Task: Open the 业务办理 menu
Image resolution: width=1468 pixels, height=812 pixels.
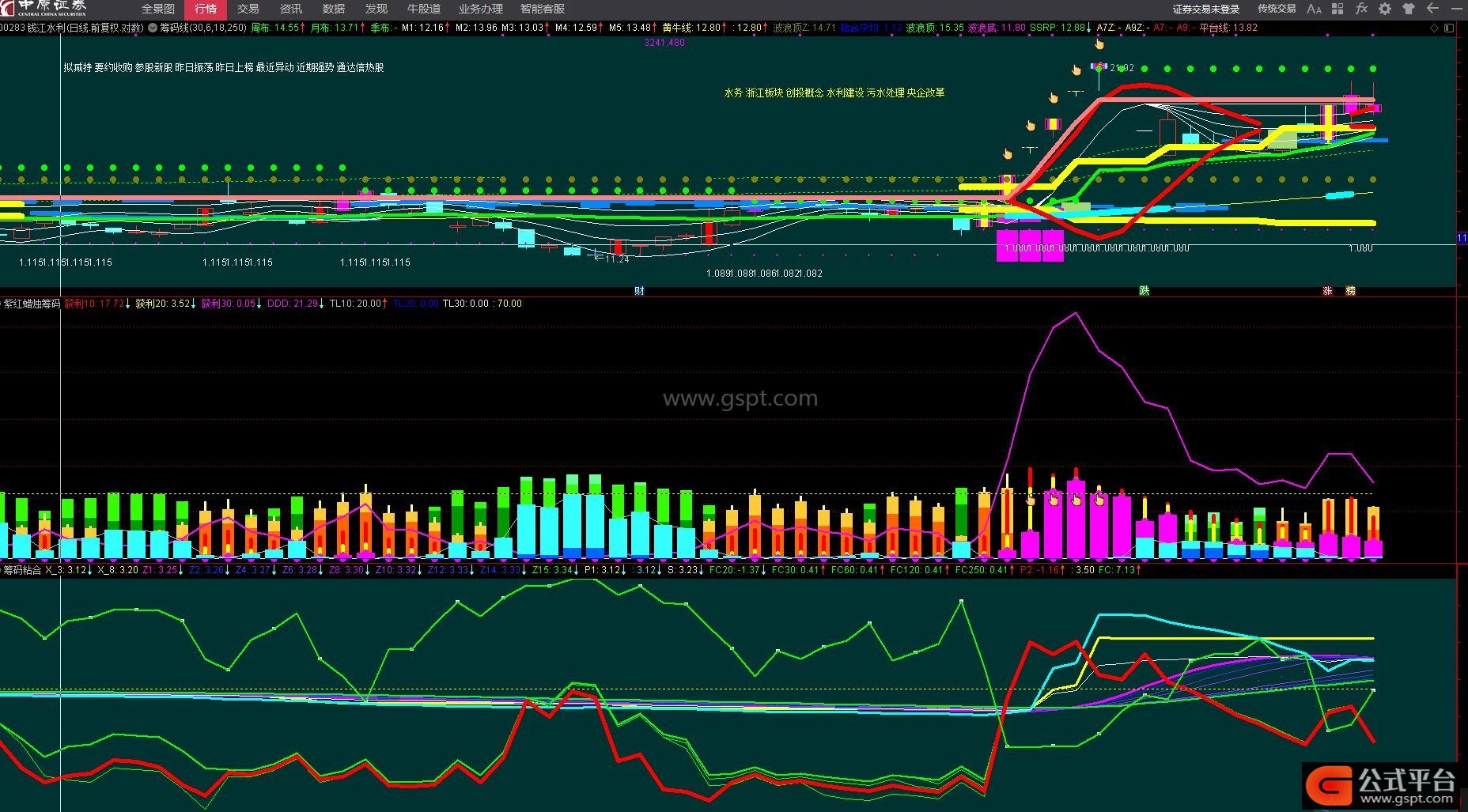Action: tap(480, 9)
